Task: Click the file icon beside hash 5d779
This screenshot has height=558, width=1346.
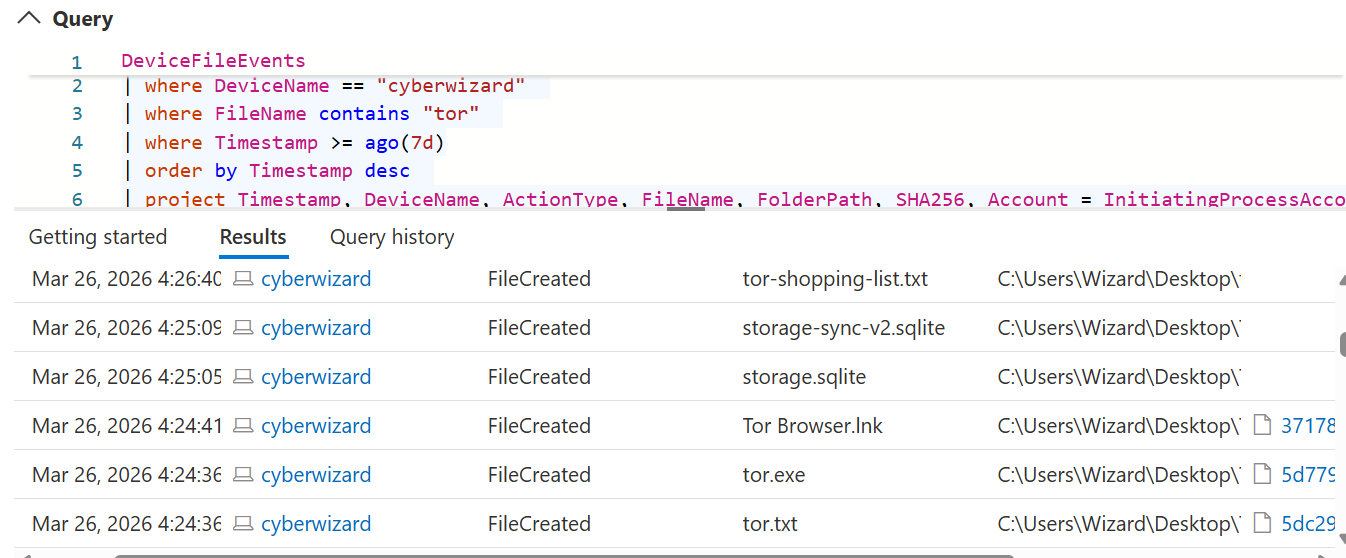Action: [x=1264, y=475]
